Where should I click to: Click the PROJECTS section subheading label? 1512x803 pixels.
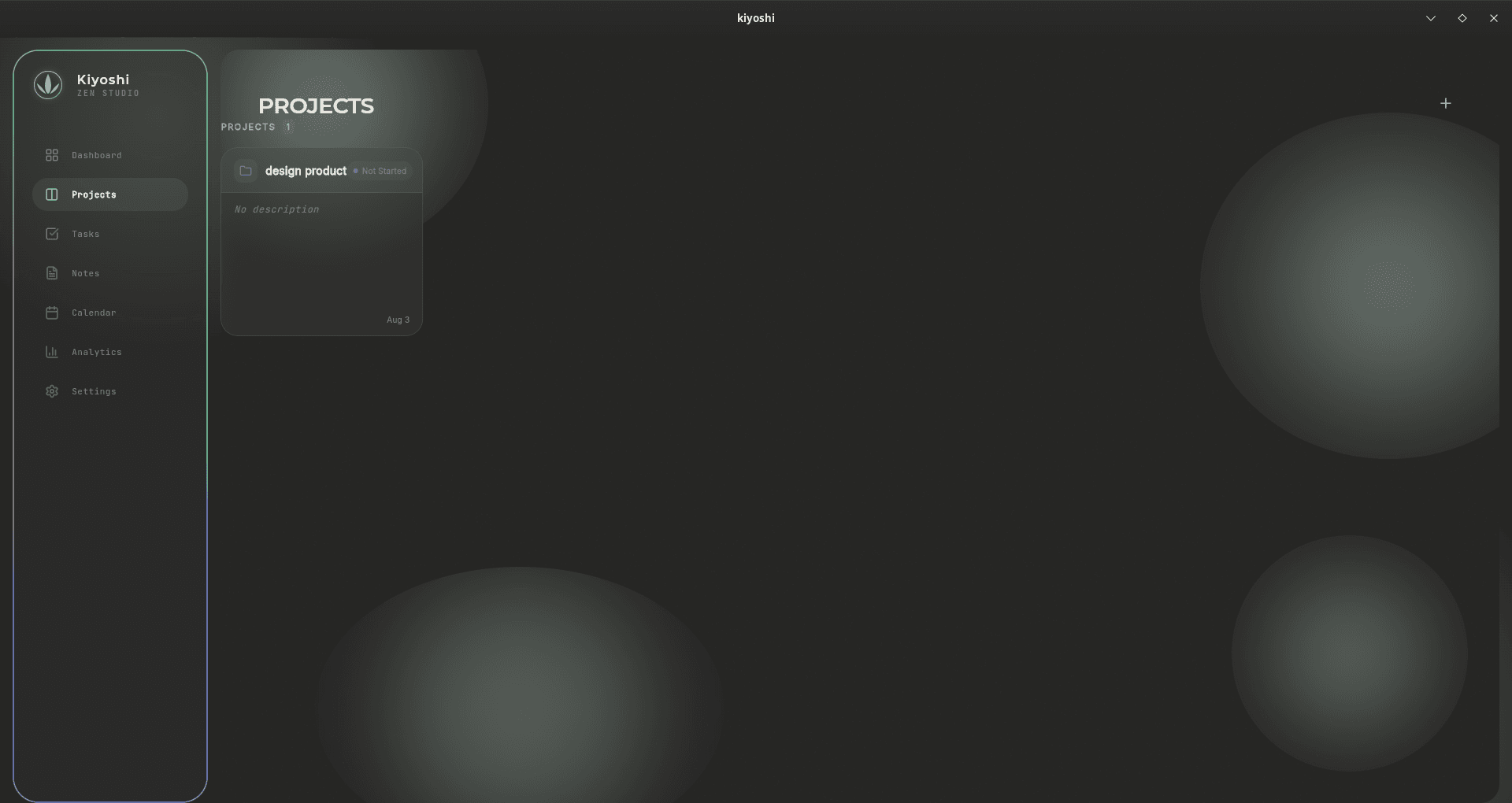coord(248,127)
